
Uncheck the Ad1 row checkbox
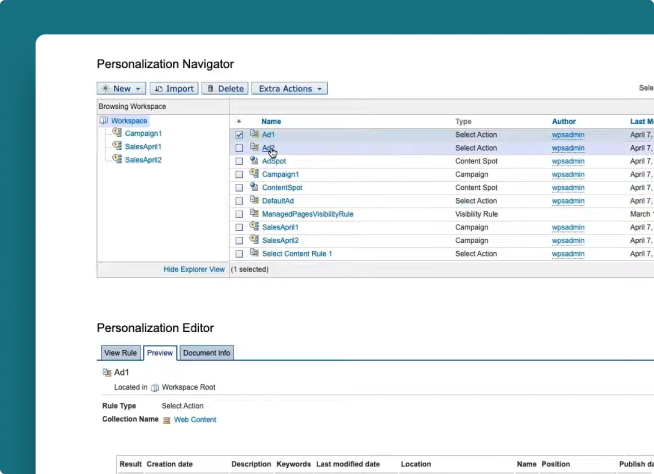[239, 135]
